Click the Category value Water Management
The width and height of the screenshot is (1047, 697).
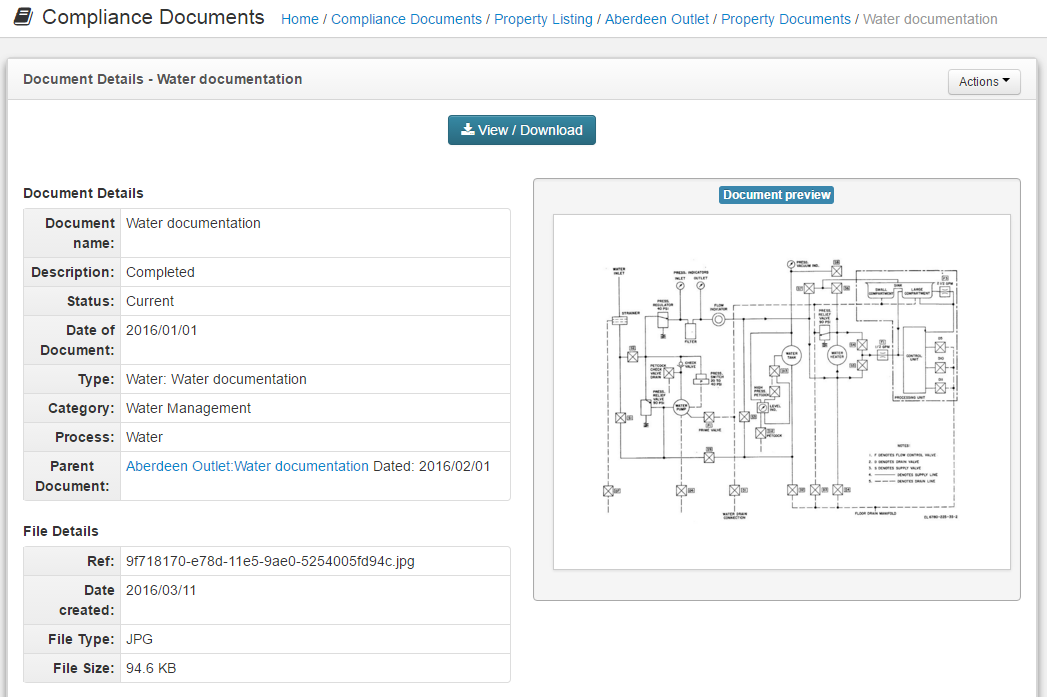[x=188, y=408]
